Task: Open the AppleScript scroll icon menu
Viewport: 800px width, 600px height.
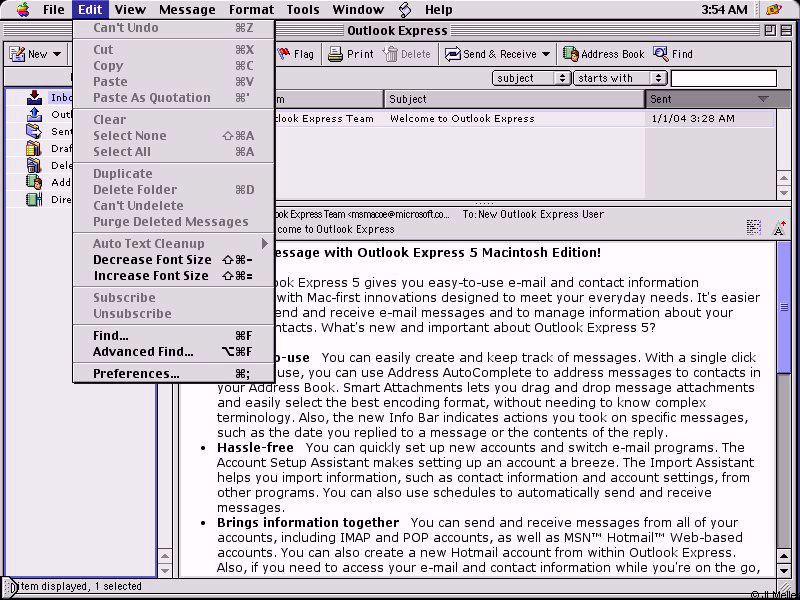Action: (x=405, y=9)
